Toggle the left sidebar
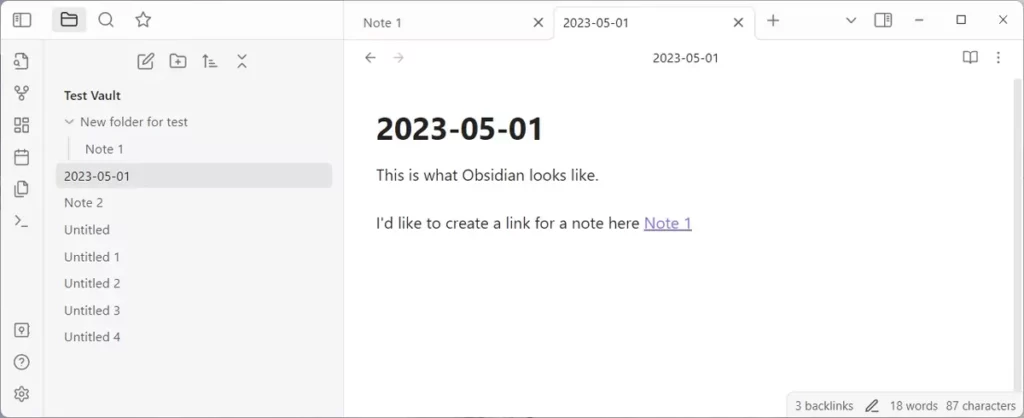The image size is (1024, 418). click(x=22, y=20)
